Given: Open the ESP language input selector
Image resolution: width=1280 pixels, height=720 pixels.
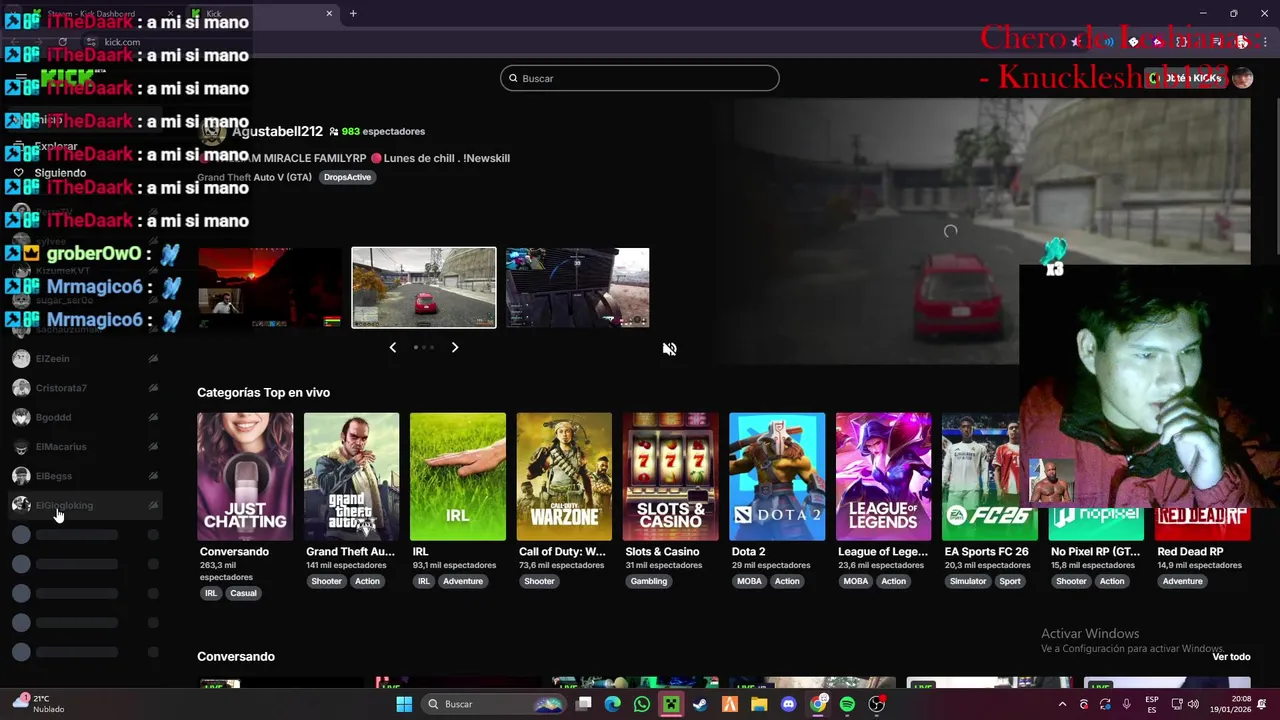Looking at the screenshot, I should (x=1152, y=704).
